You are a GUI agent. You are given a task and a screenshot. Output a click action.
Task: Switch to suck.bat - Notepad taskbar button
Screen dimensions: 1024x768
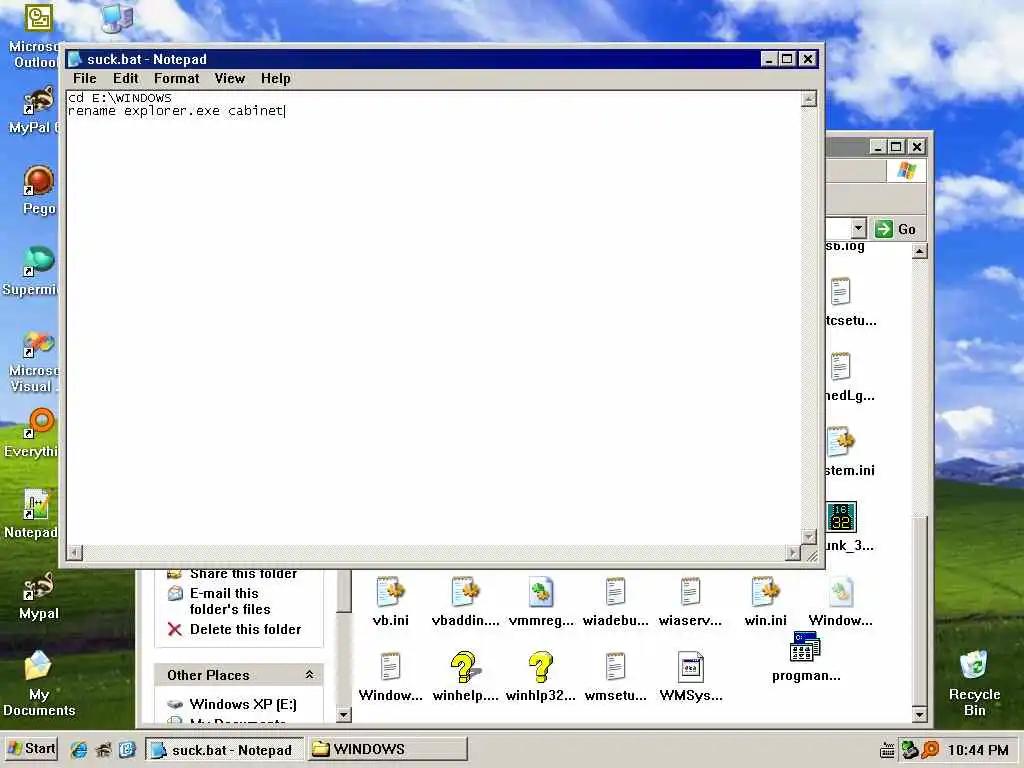point(224,750)
